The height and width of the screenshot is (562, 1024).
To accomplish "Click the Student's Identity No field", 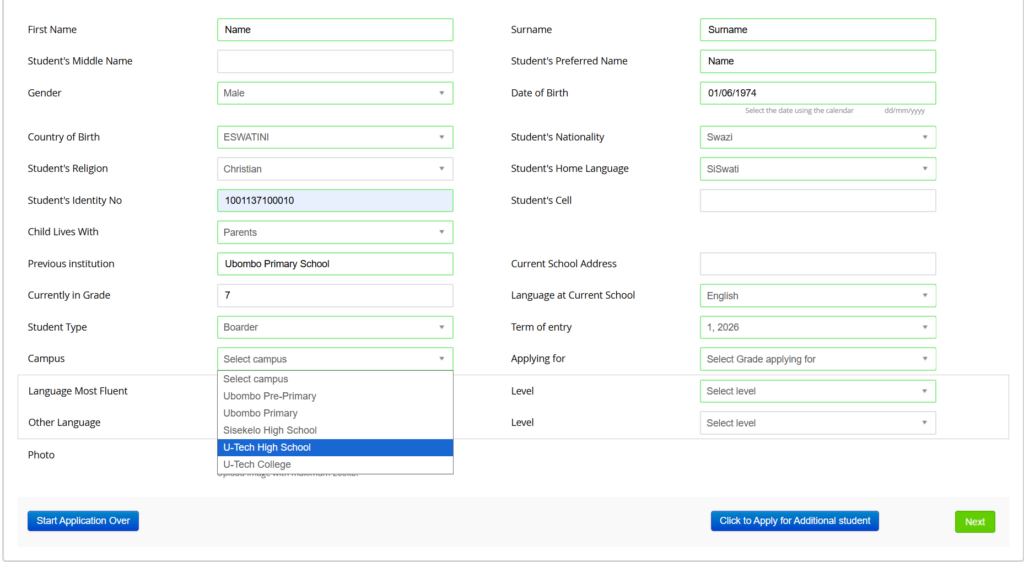I will coord(335,200).
